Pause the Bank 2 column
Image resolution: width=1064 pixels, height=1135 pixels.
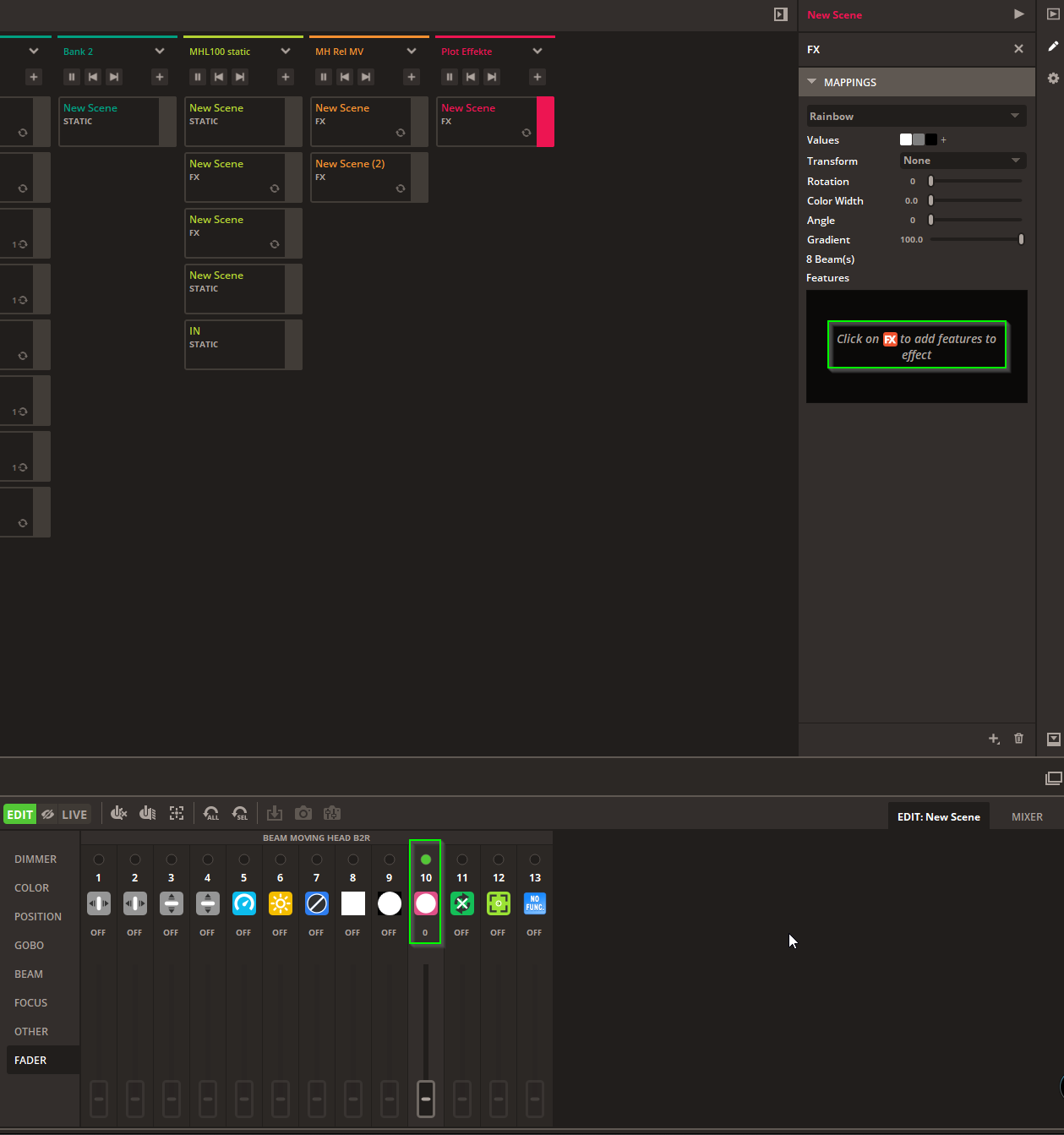[x=72, y=77]
